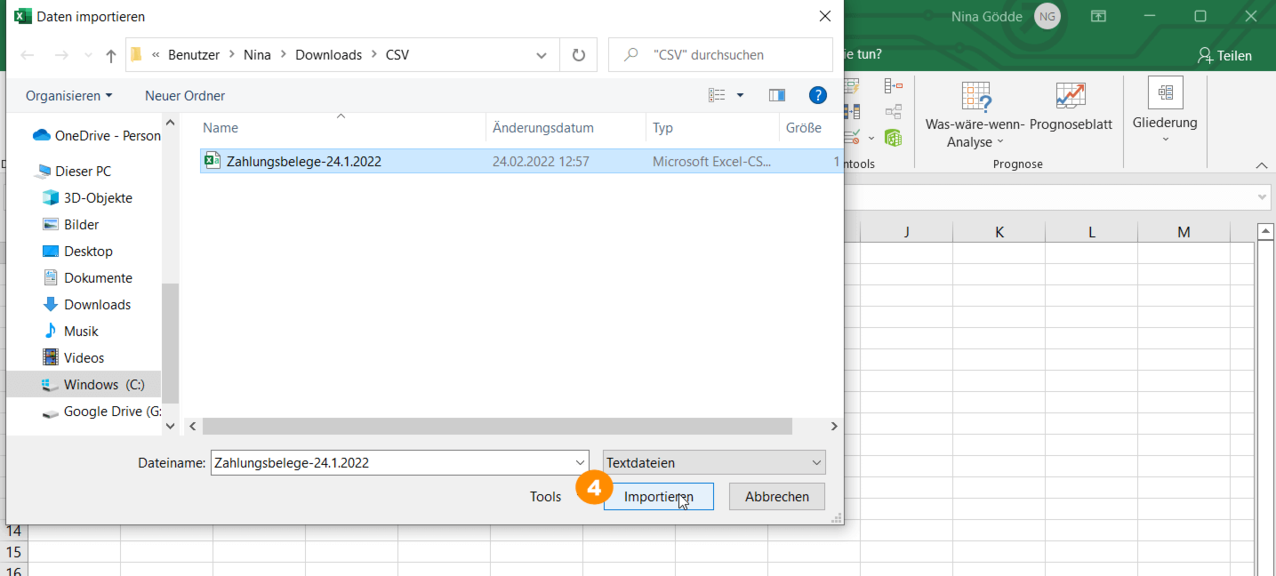The width and height of the screenshot is (1276, 576).
Task: Open Bilder folder in sidebar
Action: tap(70, 225)
